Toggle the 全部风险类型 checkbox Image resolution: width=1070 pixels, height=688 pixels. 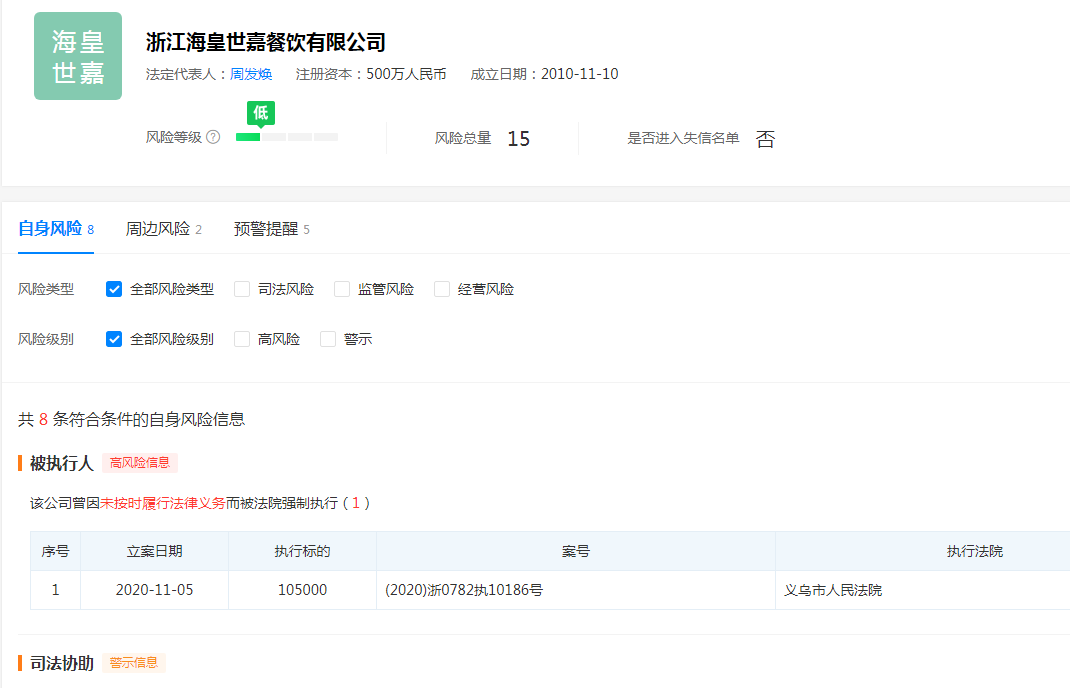(114, 289)
